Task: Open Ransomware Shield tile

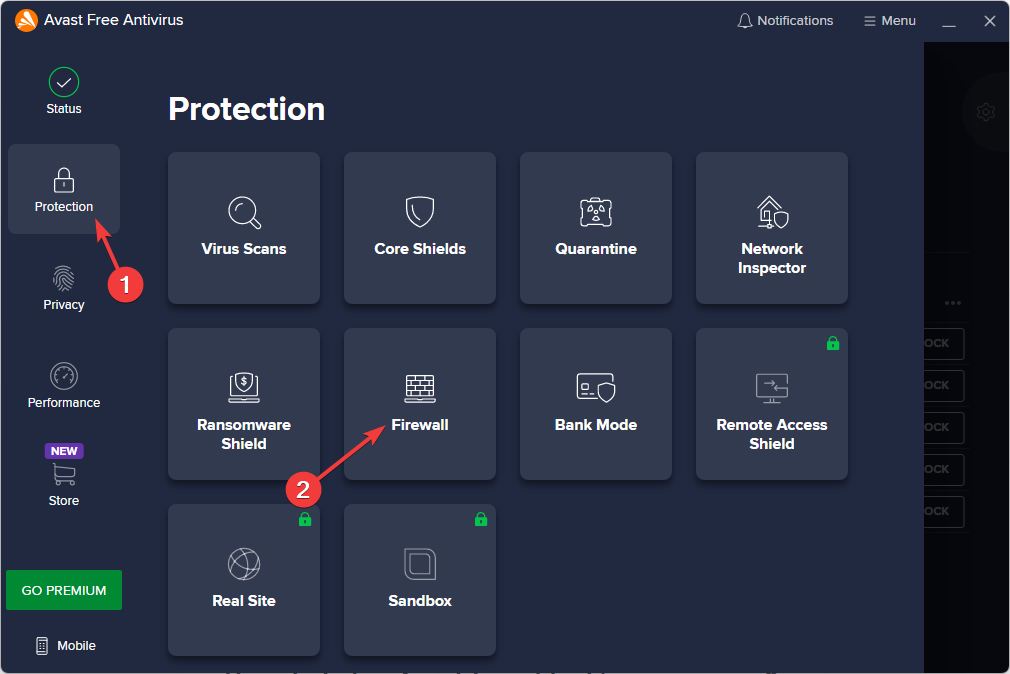Action: click(244, 404)
